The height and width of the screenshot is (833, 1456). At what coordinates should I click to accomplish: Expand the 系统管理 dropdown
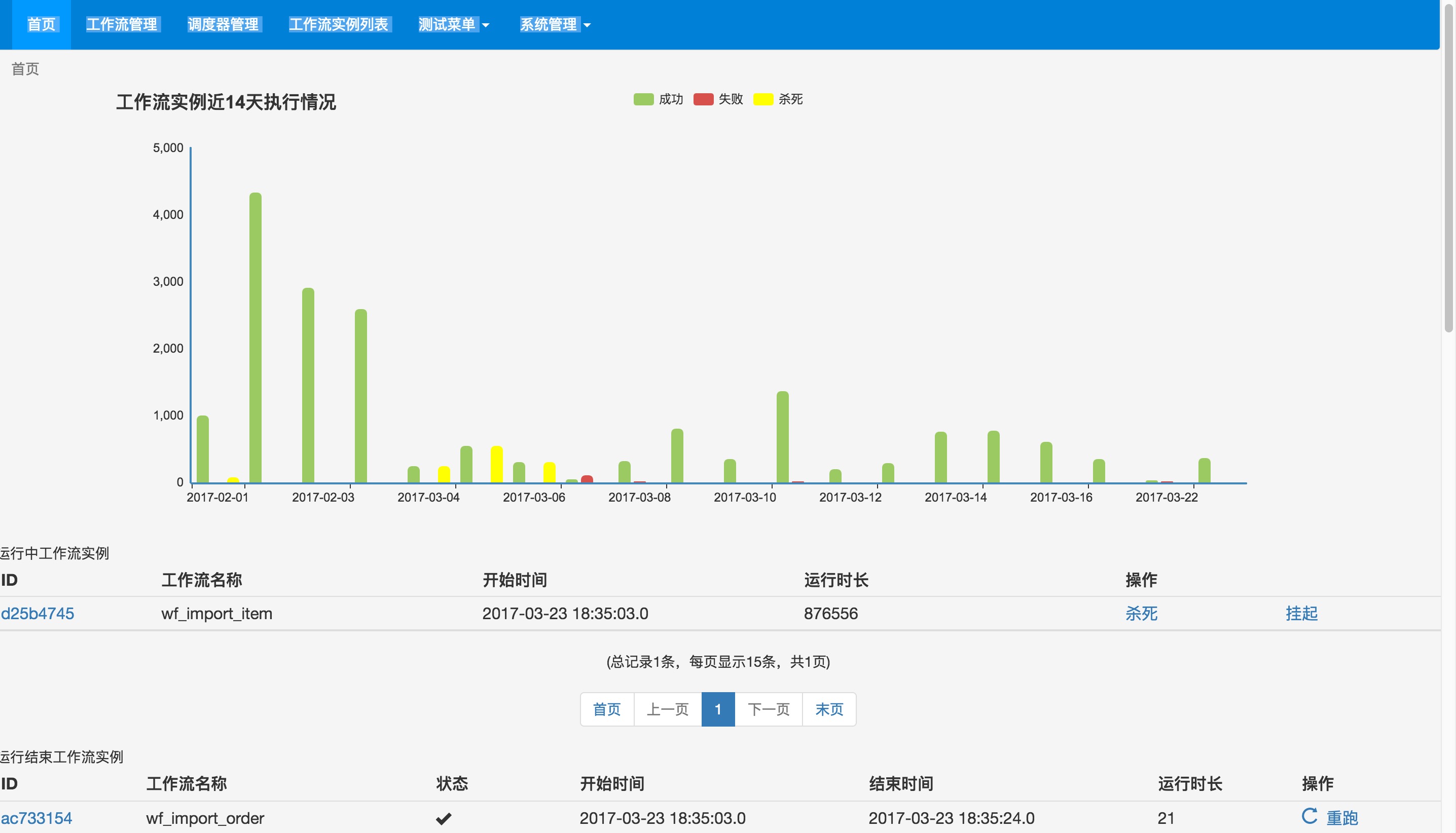555,25
